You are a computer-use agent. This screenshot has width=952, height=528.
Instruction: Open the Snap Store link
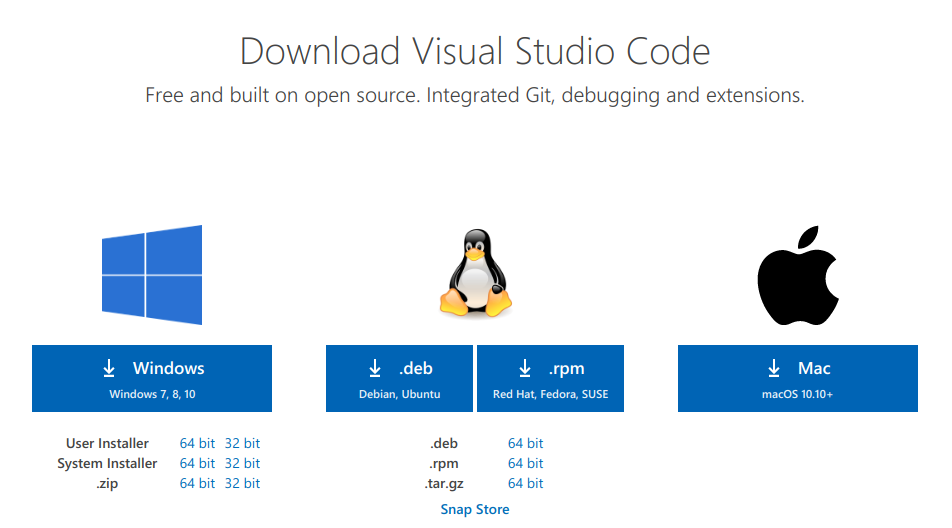[x=475, y=510]
